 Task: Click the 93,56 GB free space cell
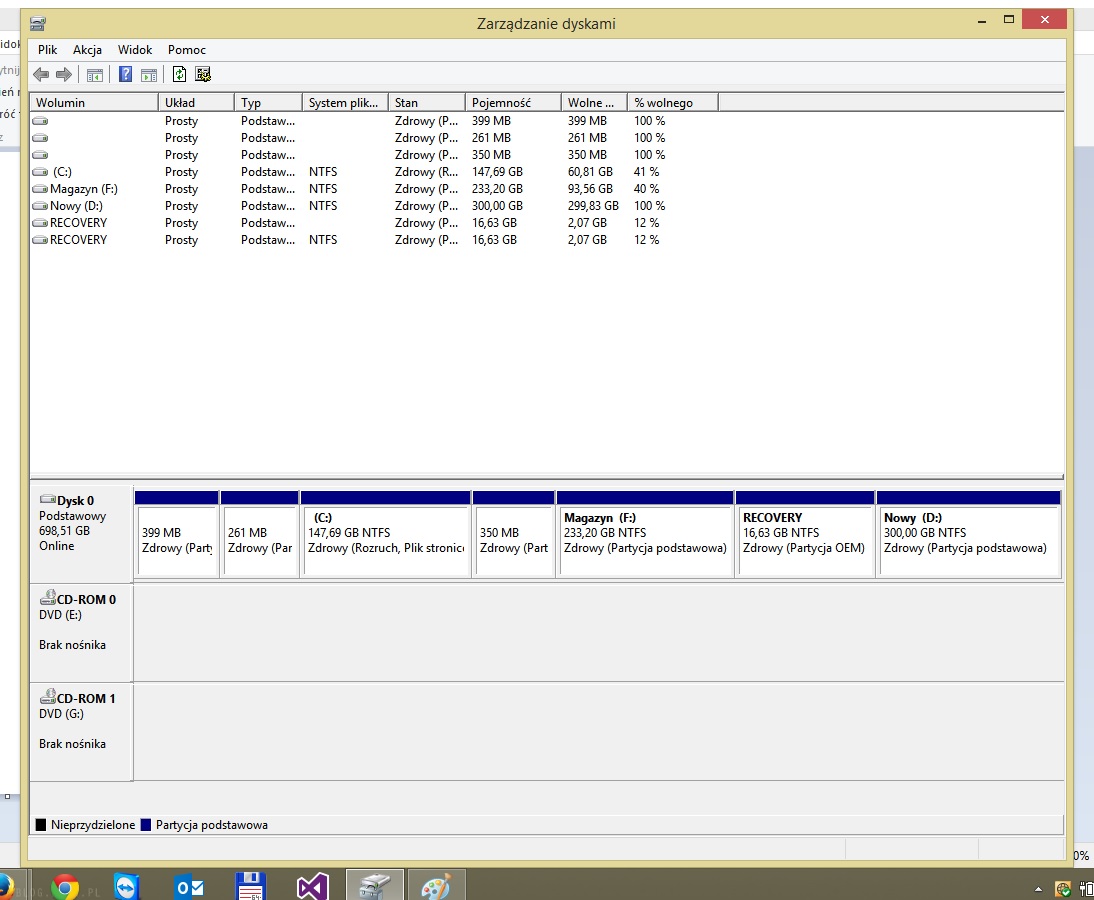590,189
